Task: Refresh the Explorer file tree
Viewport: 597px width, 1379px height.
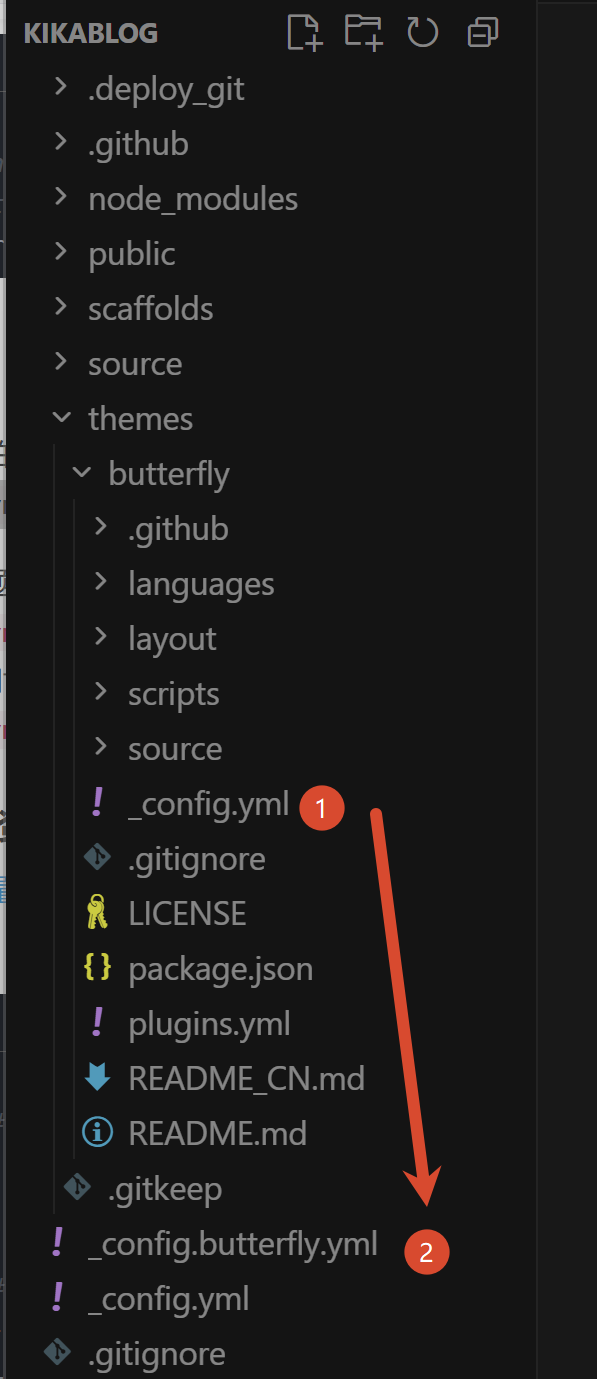Action: 423,33
